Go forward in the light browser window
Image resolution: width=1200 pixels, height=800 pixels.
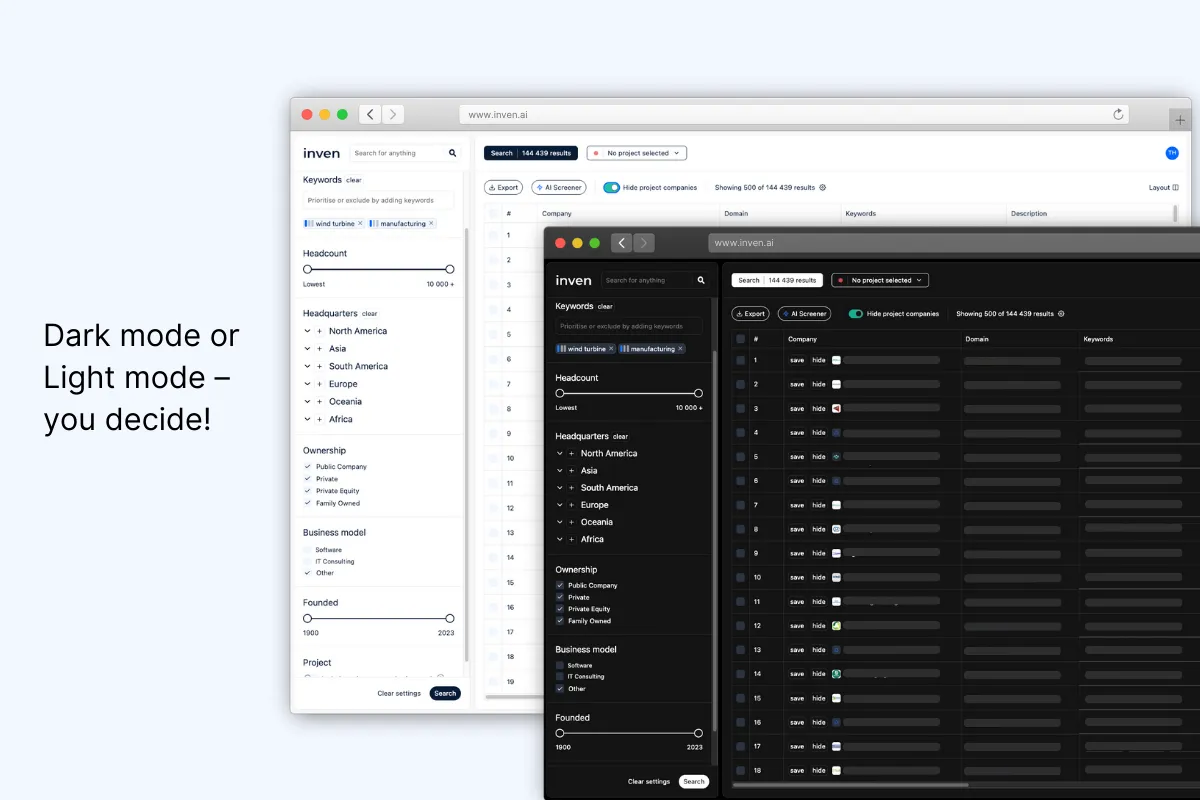click(x=393, y=114)
